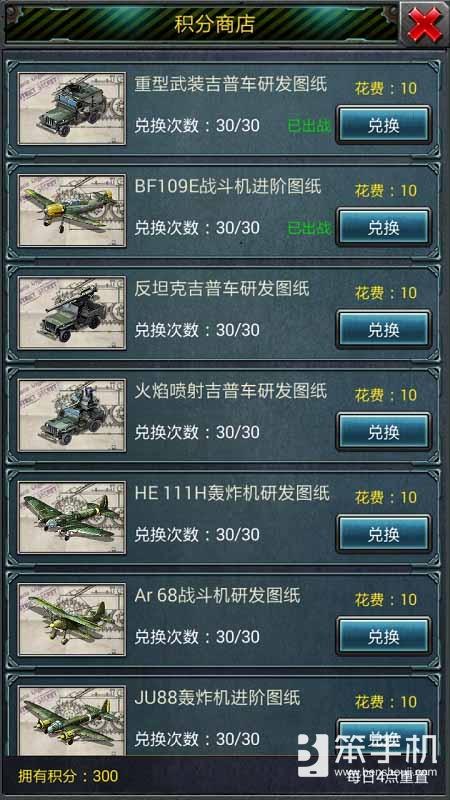450x800 pixels.
Task: Click the 积分商店 title header
Action: point(214,24)
